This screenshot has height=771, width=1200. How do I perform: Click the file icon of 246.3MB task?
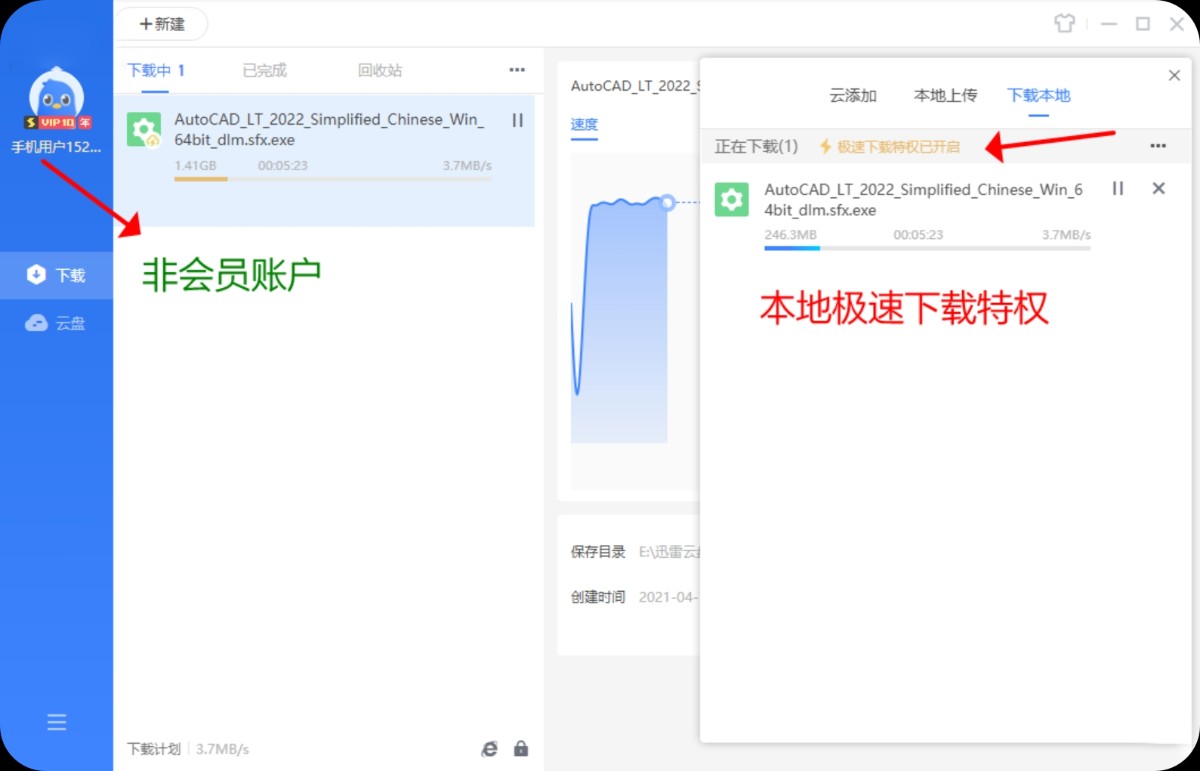[732, 200]
